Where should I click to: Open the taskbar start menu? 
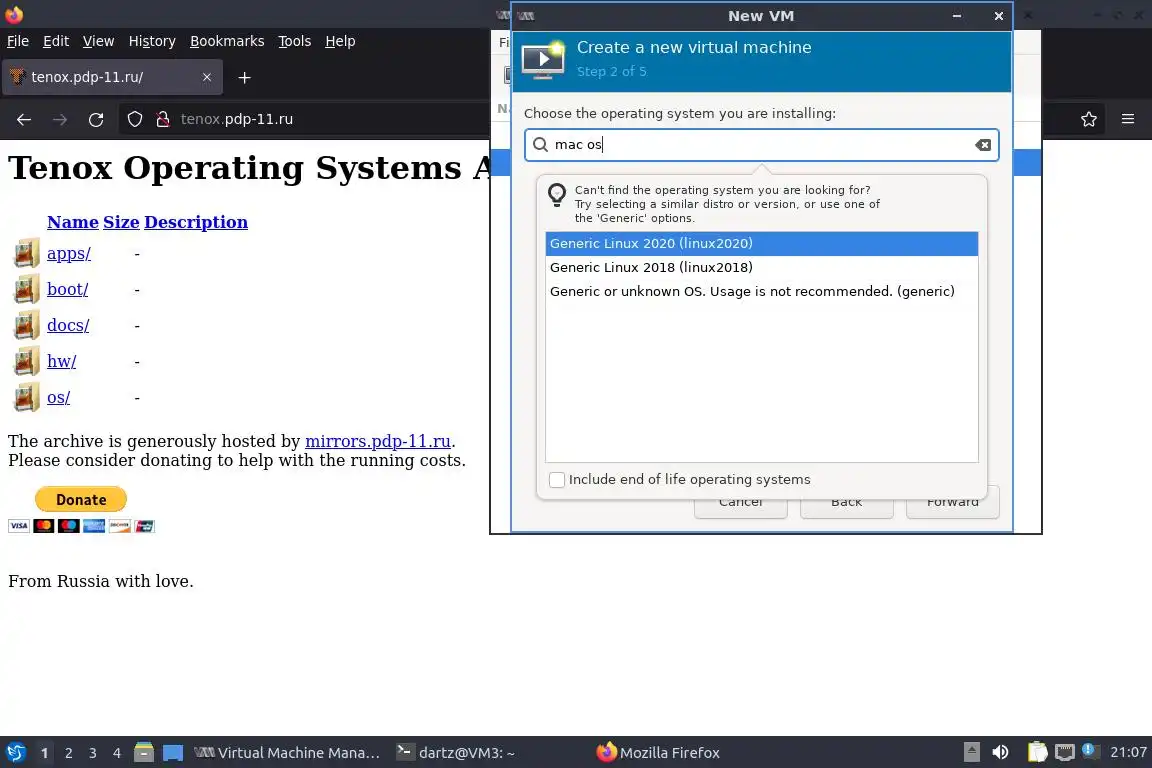click(15, 753)
